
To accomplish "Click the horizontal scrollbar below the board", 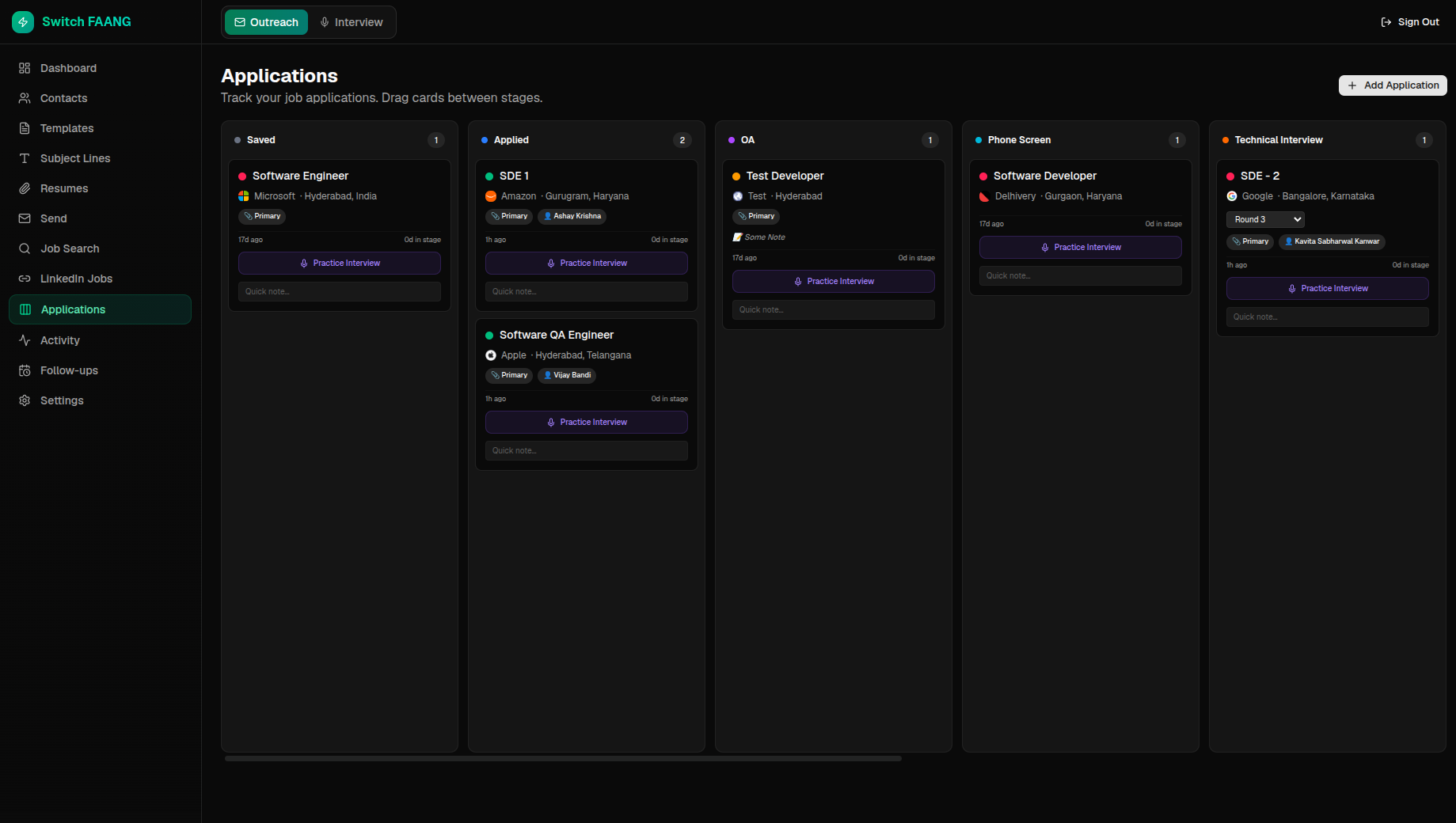I will click(x=563, y=758).
